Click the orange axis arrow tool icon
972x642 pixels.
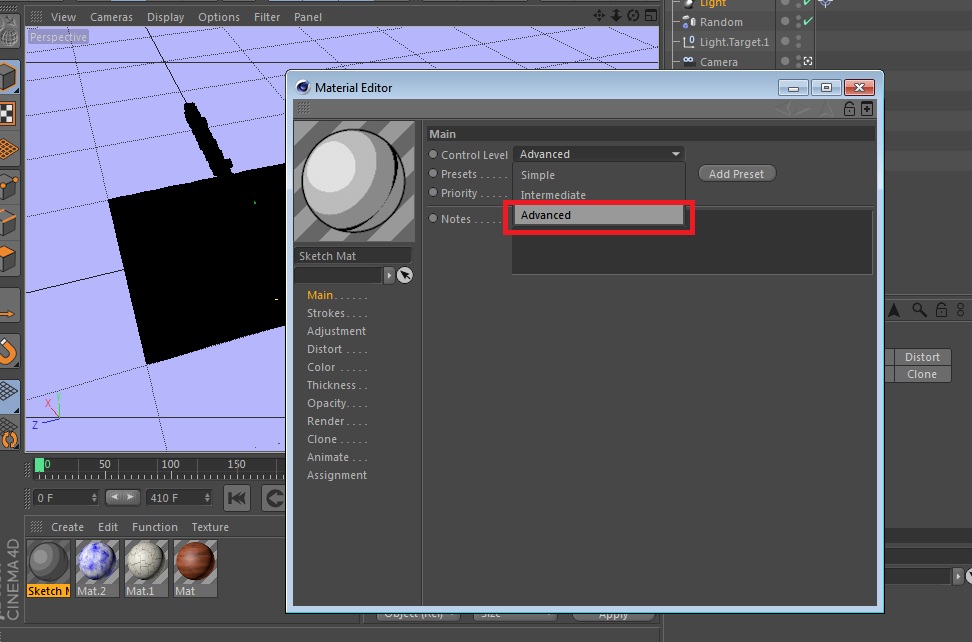point(8,314)
